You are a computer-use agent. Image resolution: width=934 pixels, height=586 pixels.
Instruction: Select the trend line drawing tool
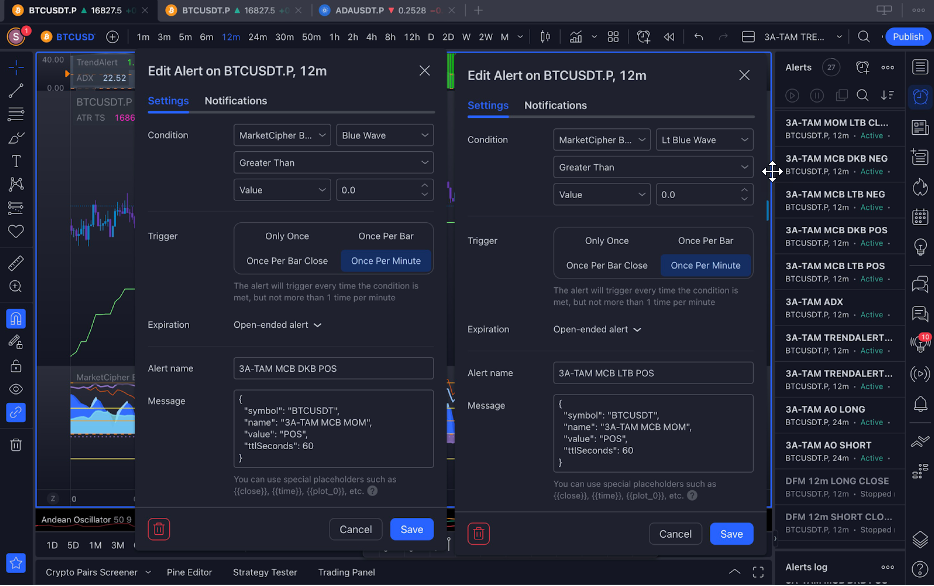point(16,91)
